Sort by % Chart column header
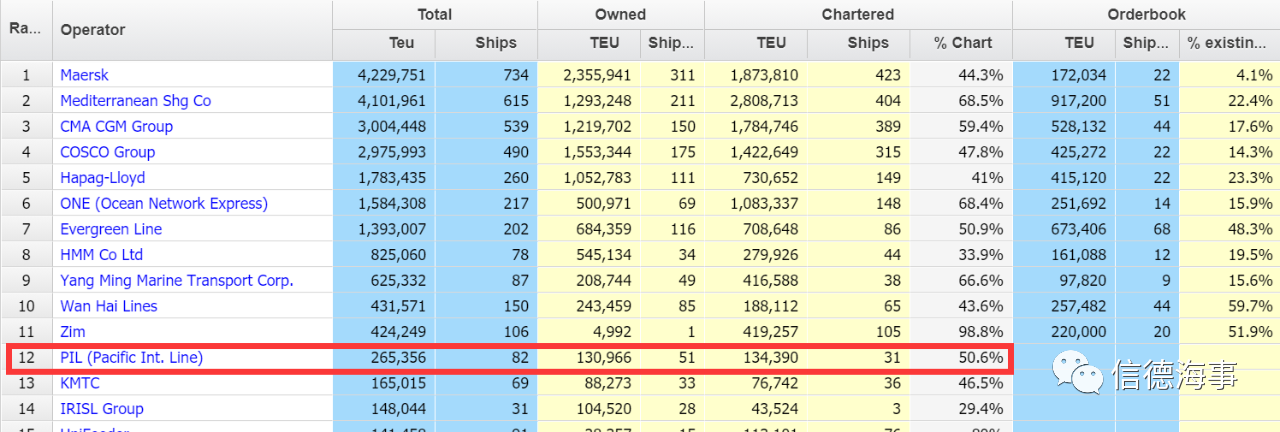This screenshot has height=432, width=1280. click(961, 44)
